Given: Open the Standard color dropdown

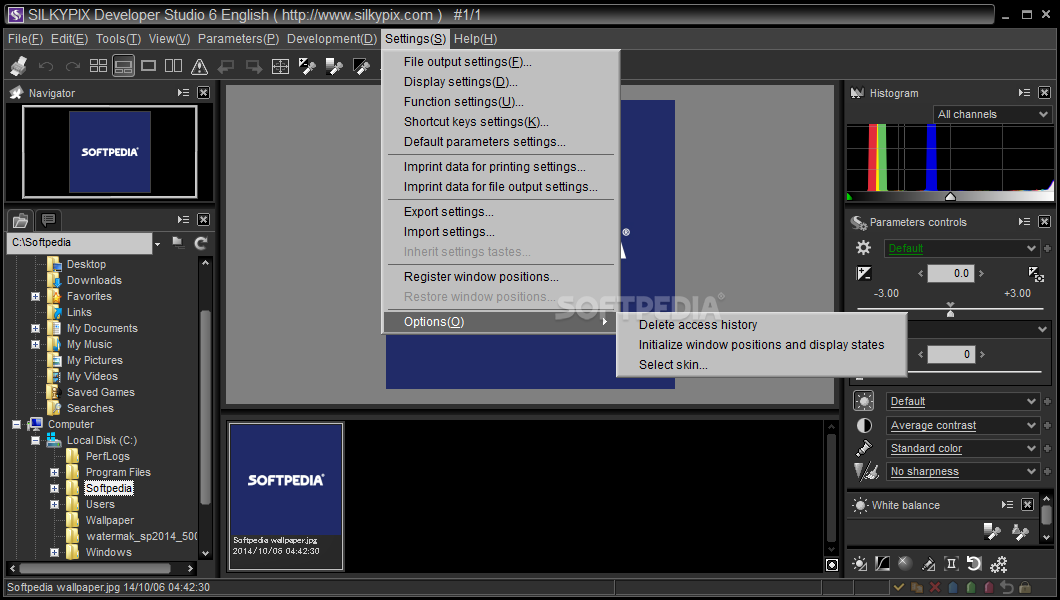Looking at the screenshot, I should [x=961, y=448].
